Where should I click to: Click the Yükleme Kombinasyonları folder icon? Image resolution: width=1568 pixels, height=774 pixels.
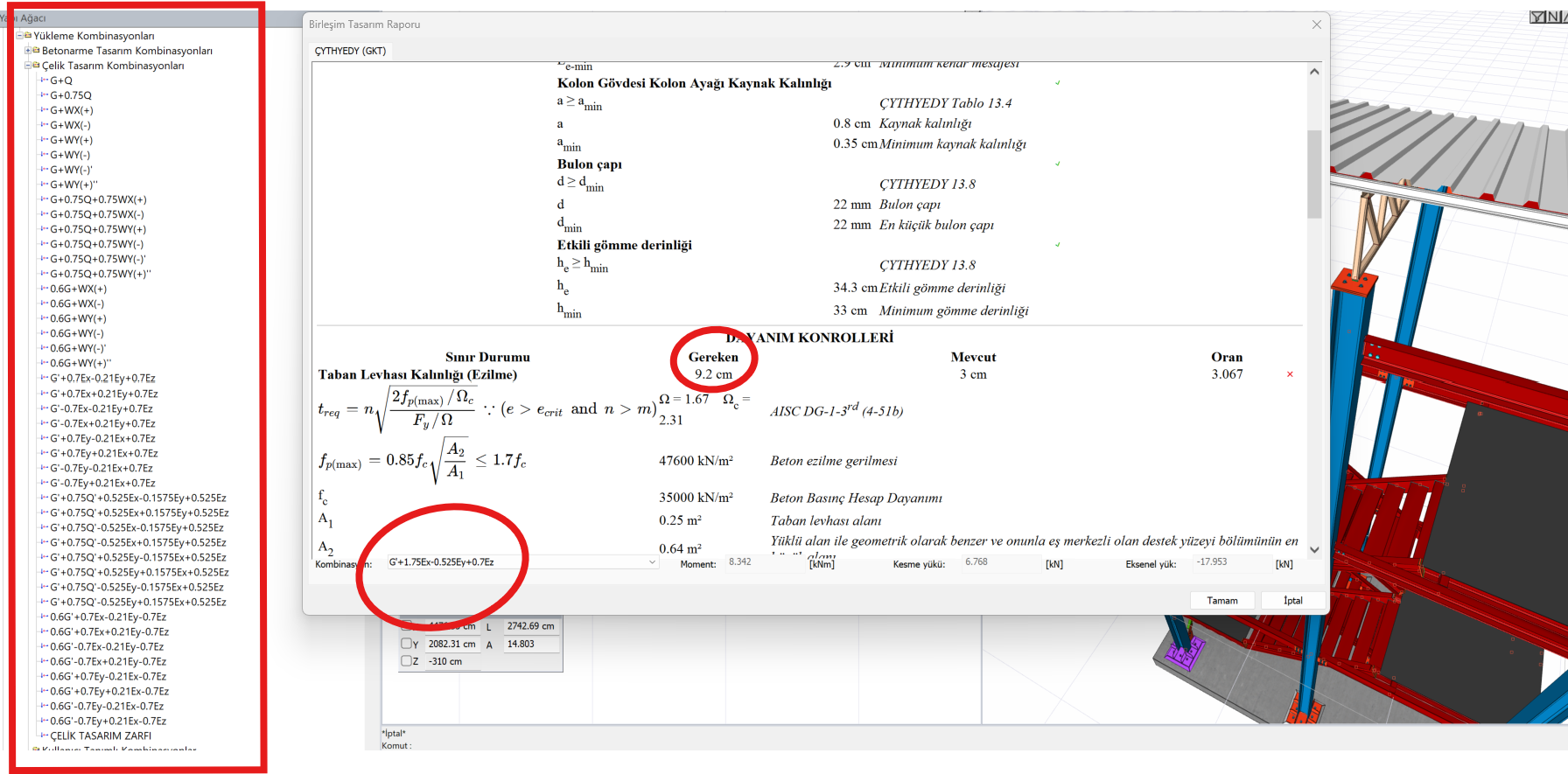pyautogui.click(x=28, y=36)
